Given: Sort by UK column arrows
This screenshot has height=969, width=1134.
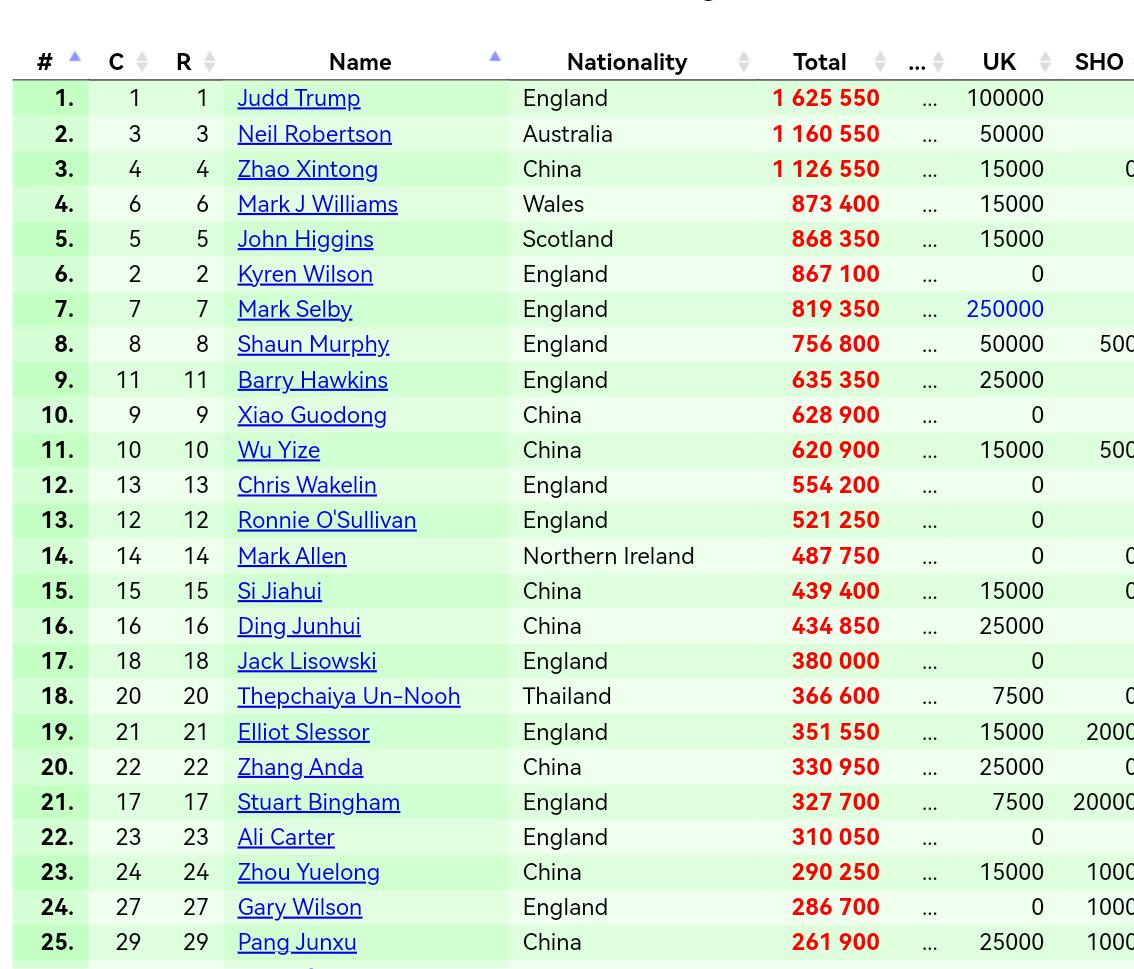Looking at the screenshot, I should (x=1045, y=61).
